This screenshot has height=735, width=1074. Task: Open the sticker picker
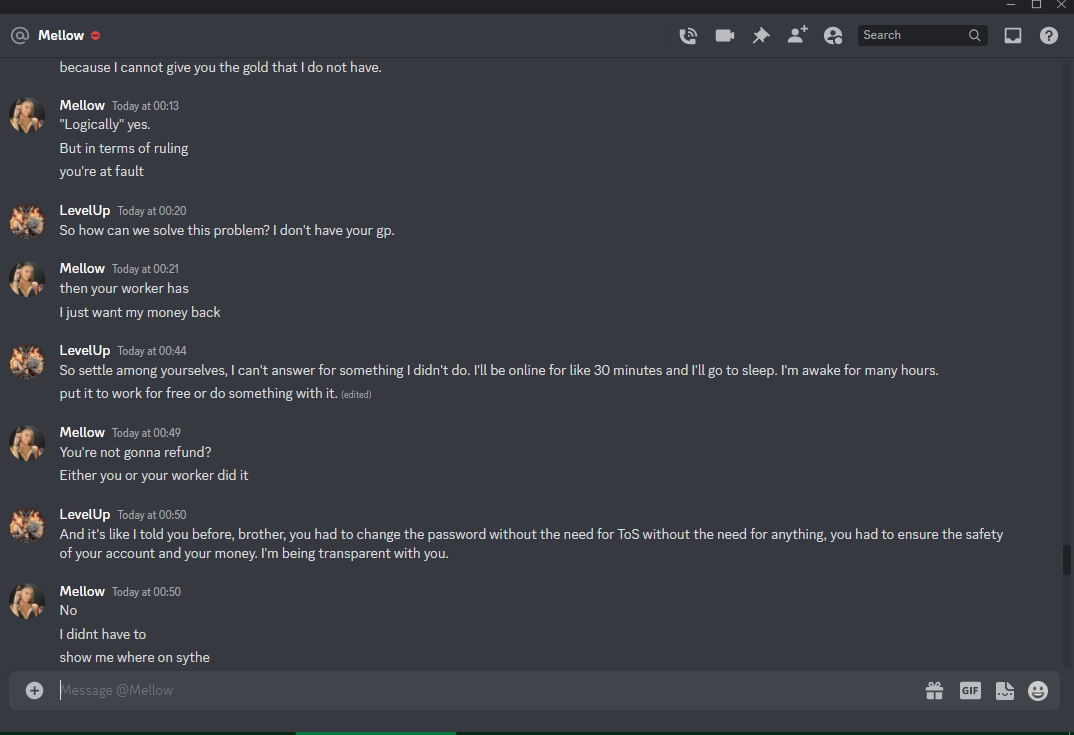pyautogui.click(x=1005, y=690)
